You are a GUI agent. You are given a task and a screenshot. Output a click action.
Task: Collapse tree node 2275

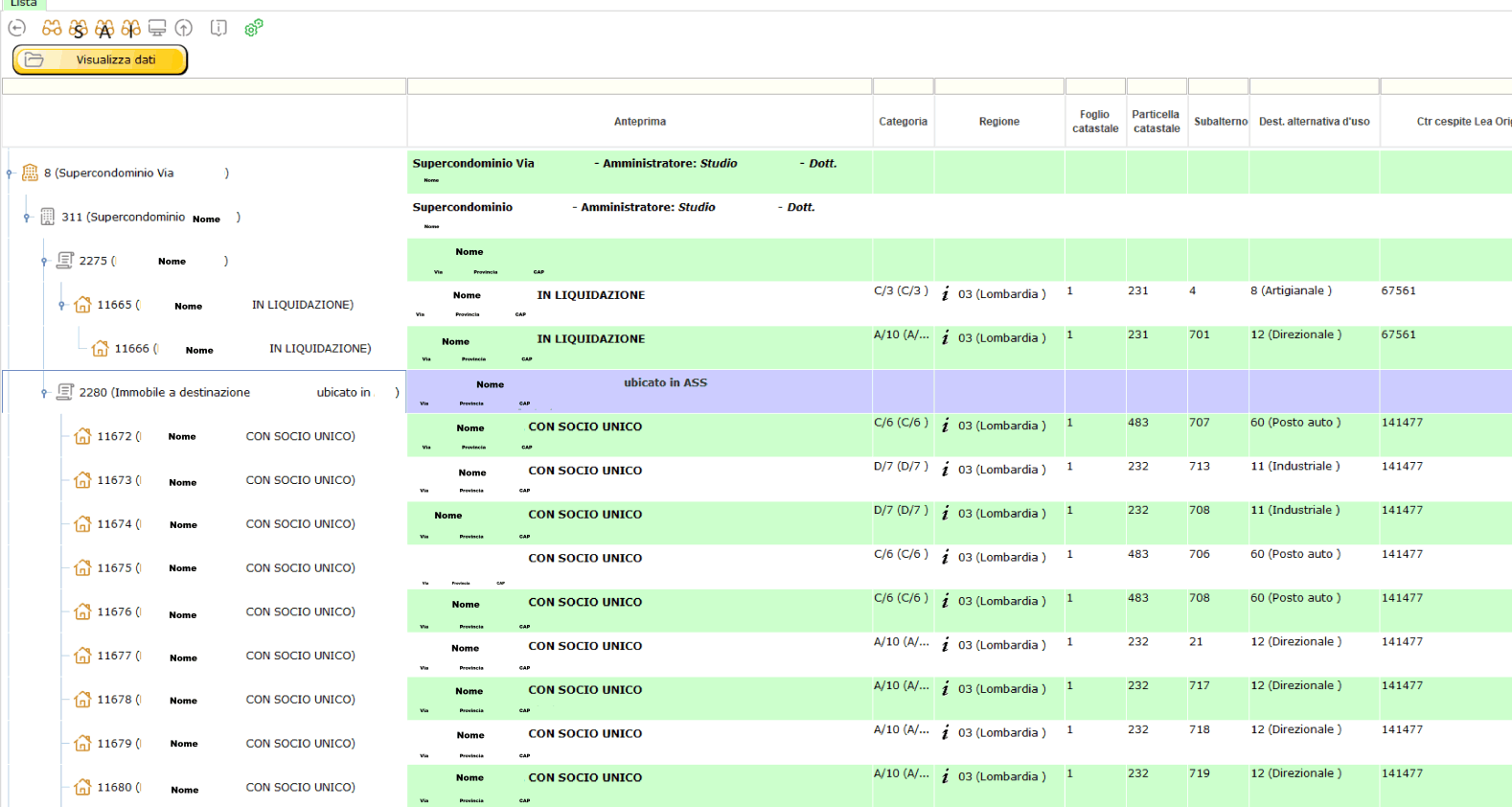[x=44, y=261]
